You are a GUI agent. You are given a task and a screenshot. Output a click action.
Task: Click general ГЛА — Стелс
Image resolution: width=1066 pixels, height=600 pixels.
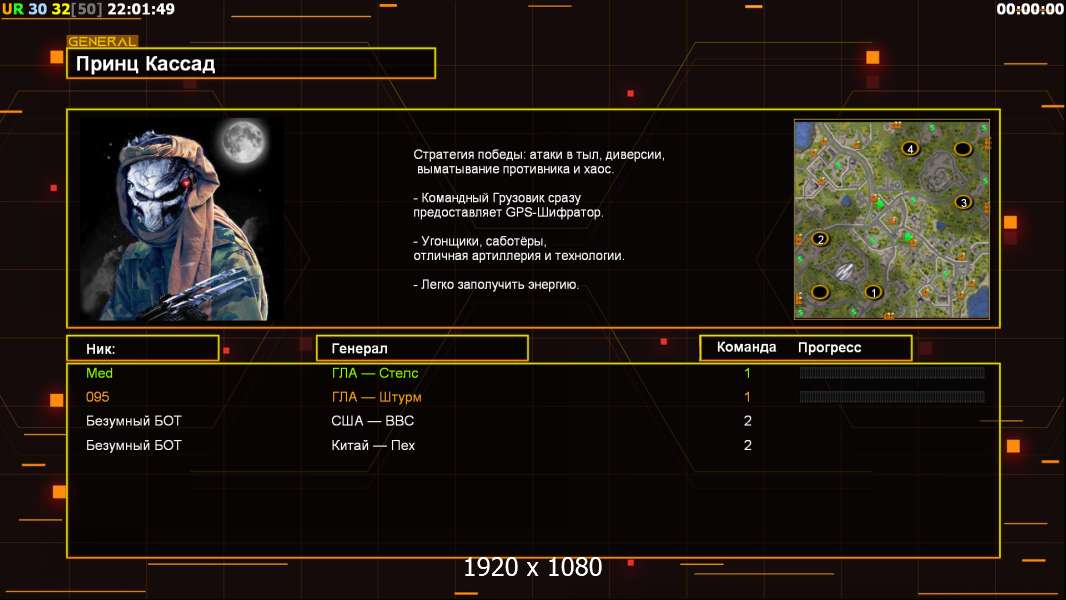(375, 373)
